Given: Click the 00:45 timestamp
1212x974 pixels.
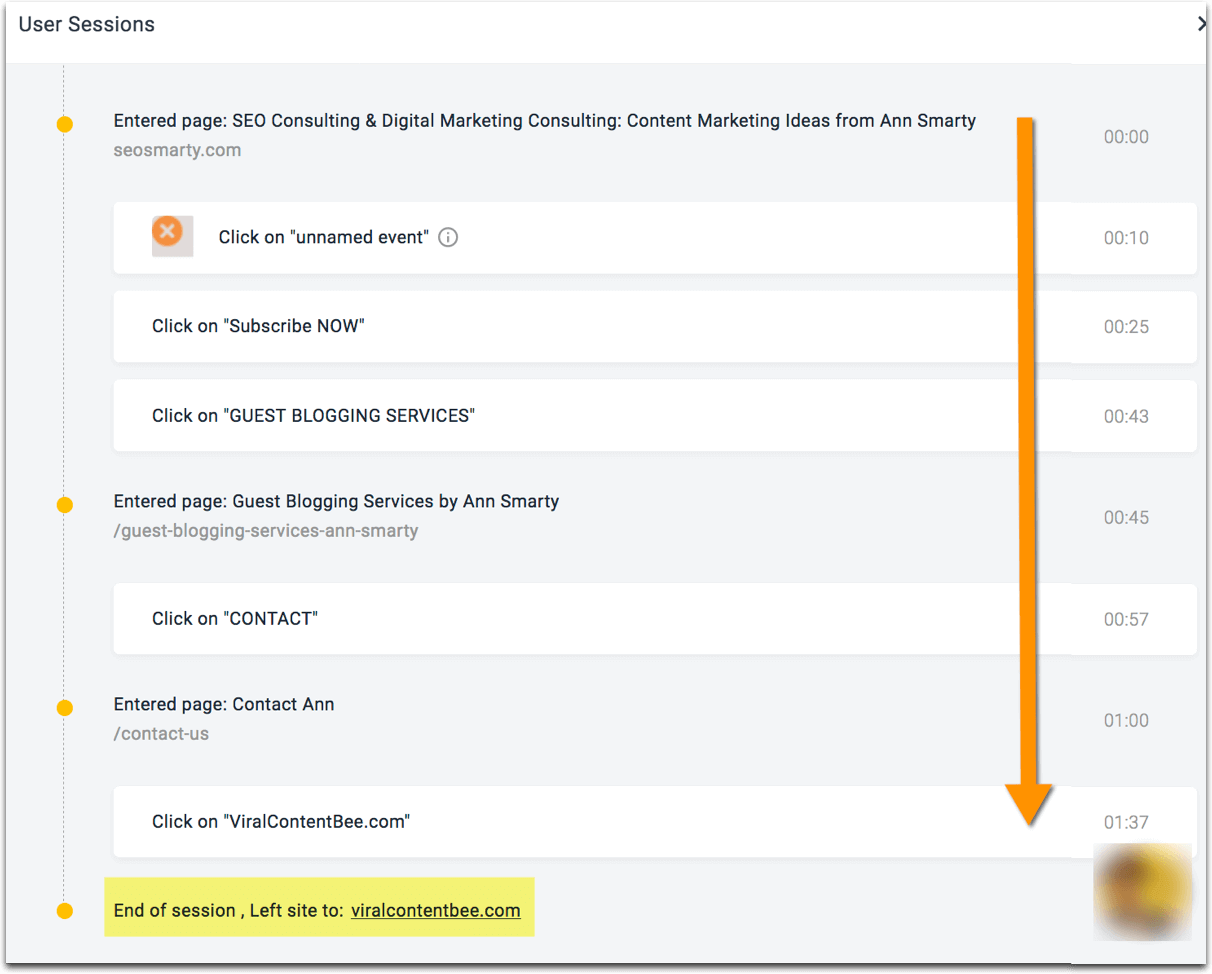Looking at the screenshot, I should click(x=1126, y=518).
